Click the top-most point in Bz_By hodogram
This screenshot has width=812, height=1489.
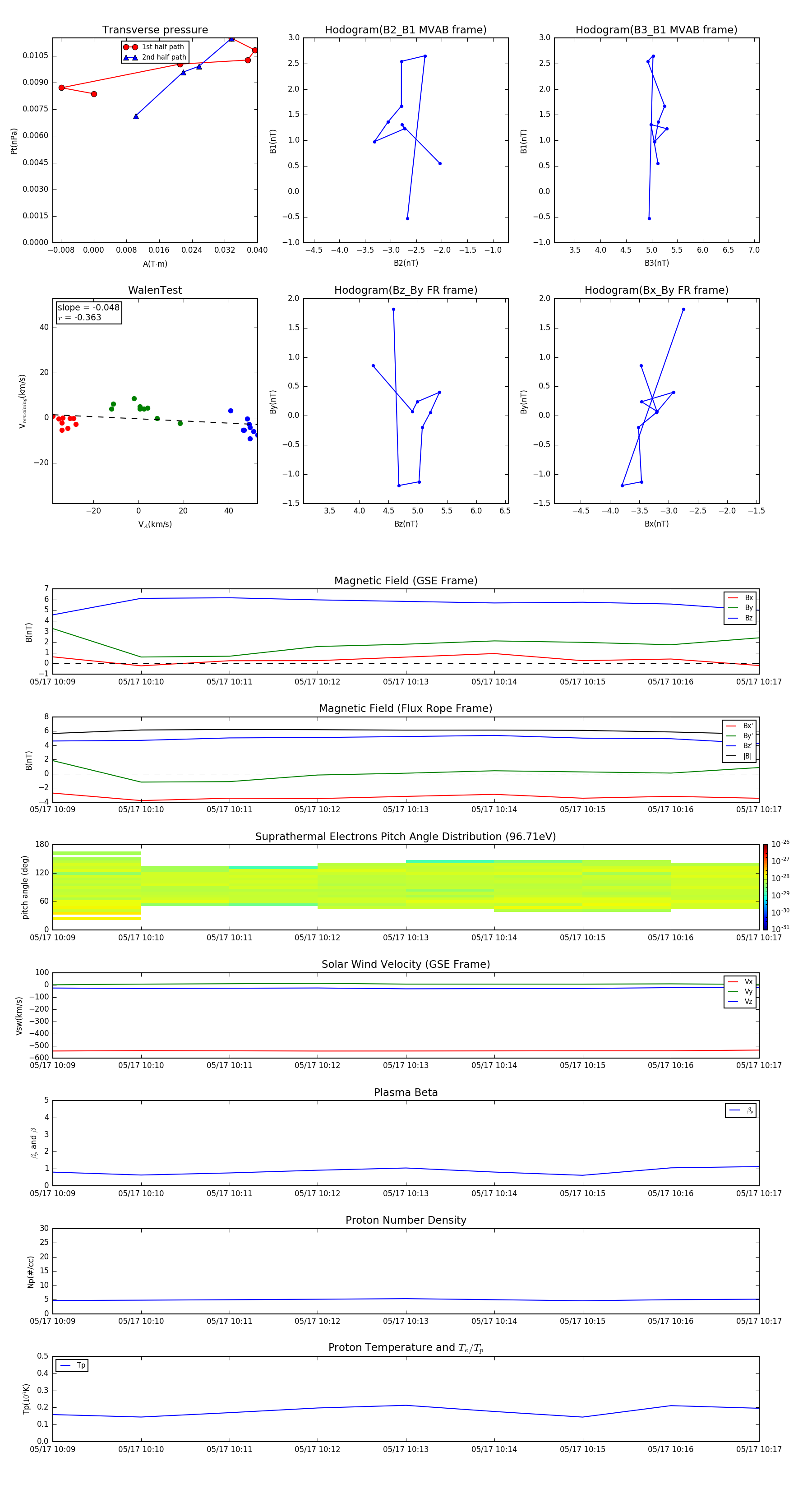pyautogui.click(x=393, y=309)
